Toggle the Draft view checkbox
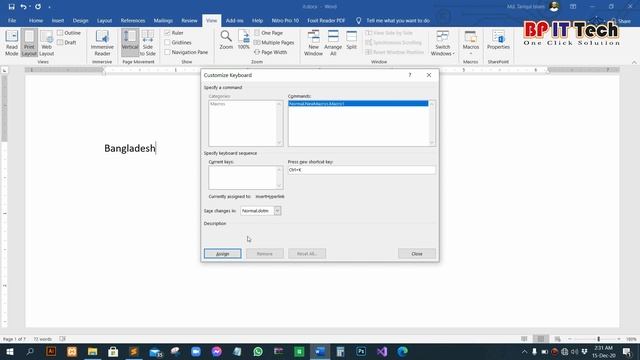The width and height of the screenshot is (640, 360). click(60, 42)
